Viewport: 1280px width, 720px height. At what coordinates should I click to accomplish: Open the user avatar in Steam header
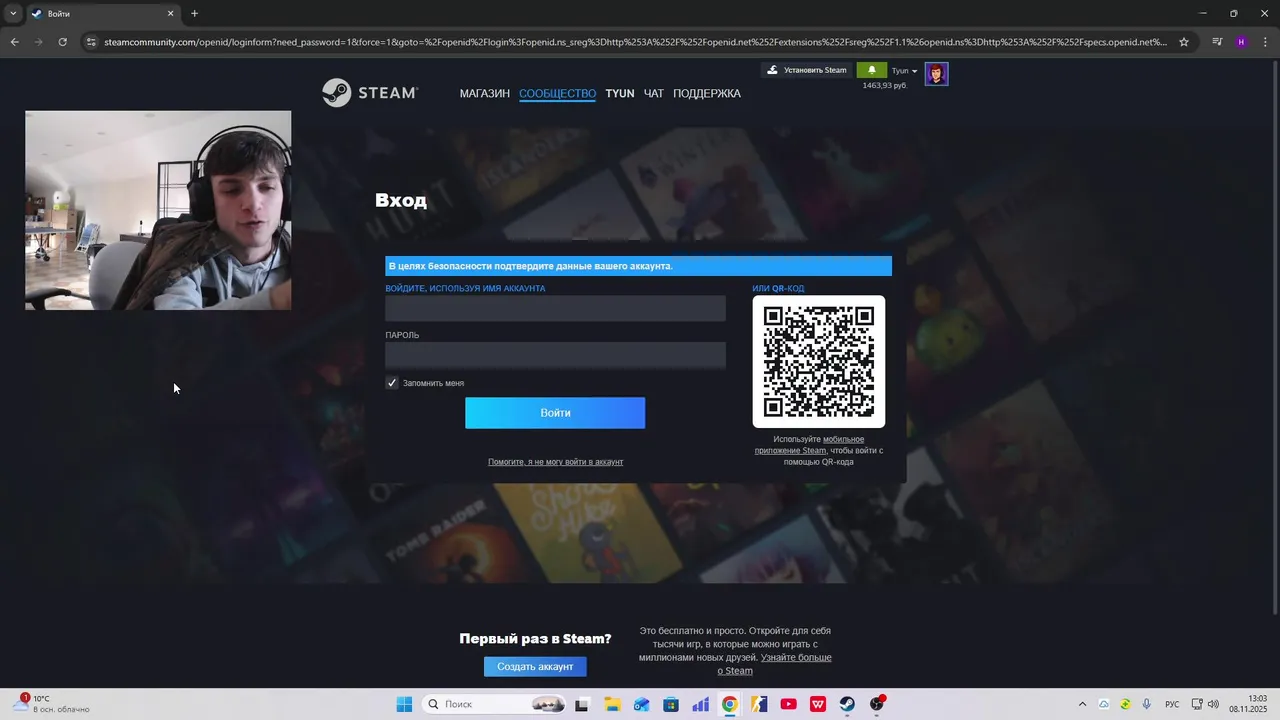(x=936, y=74)
